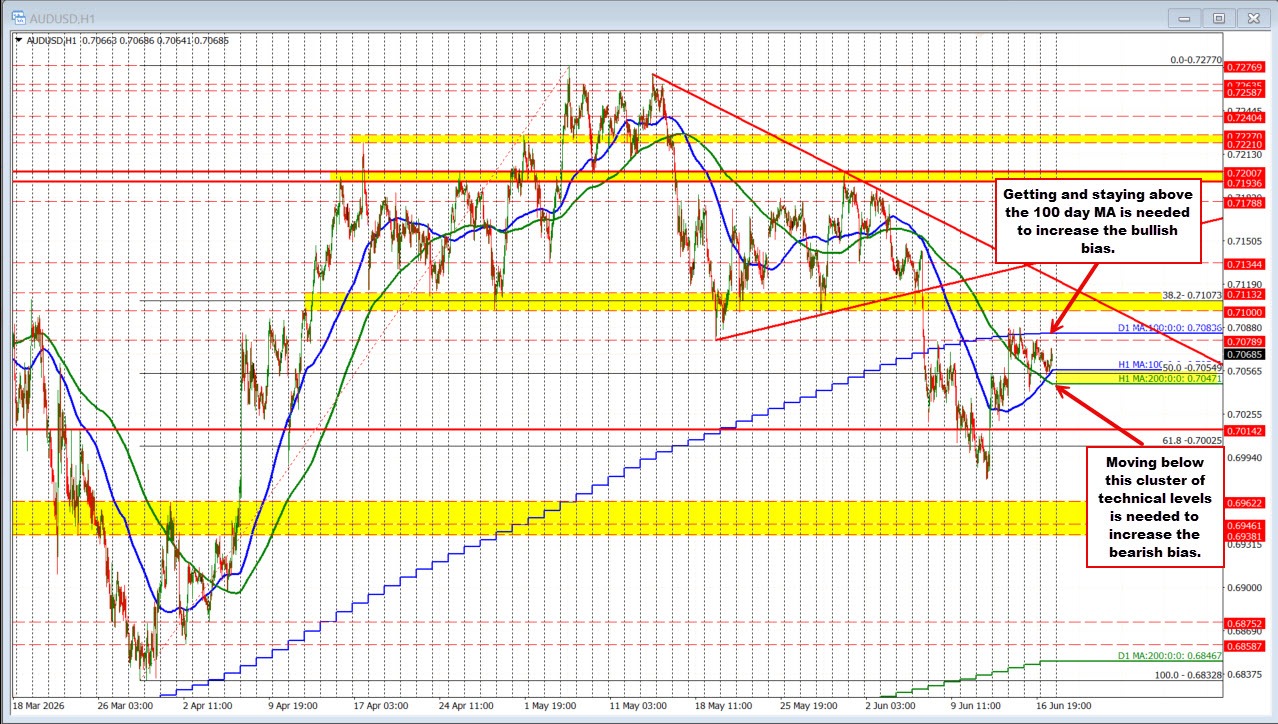This screenshot has height=724, width=1278.
Task: Click the 0.69381 price level label
Action: 1244,535
